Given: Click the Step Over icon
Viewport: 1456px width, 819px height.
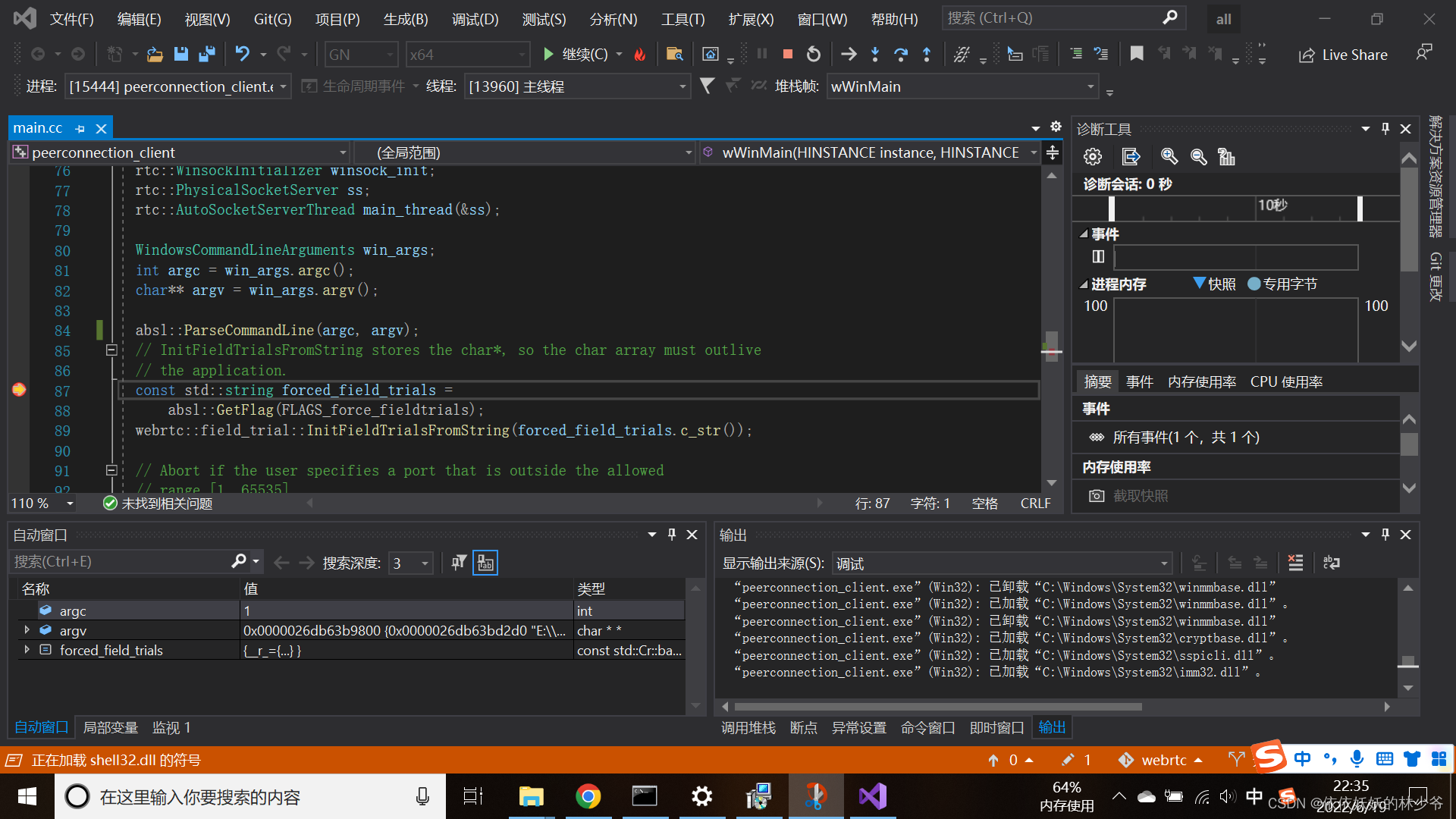Looking at the screenshot, I should [x=901, y=54].
